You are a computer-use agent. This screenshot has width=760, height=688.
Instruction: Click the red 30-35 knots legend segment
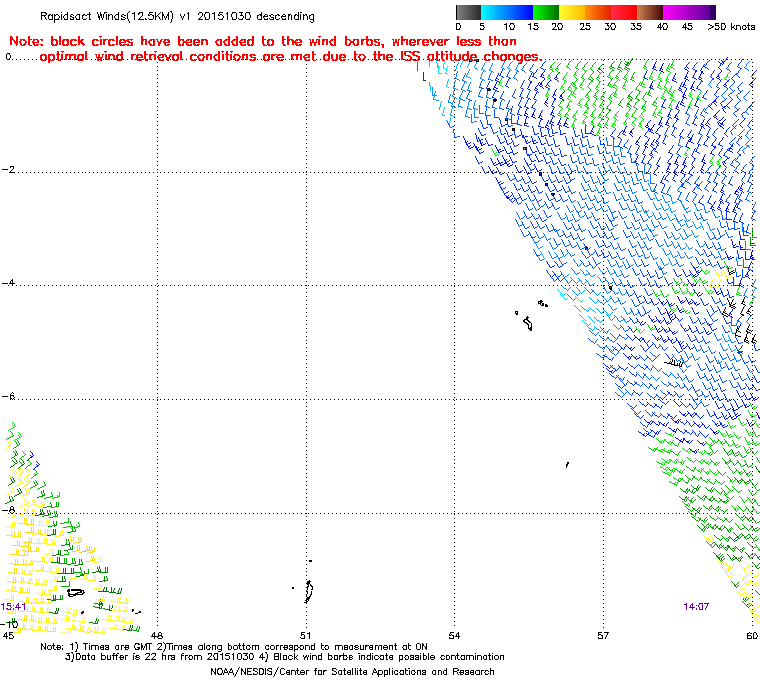click(624, 12)
